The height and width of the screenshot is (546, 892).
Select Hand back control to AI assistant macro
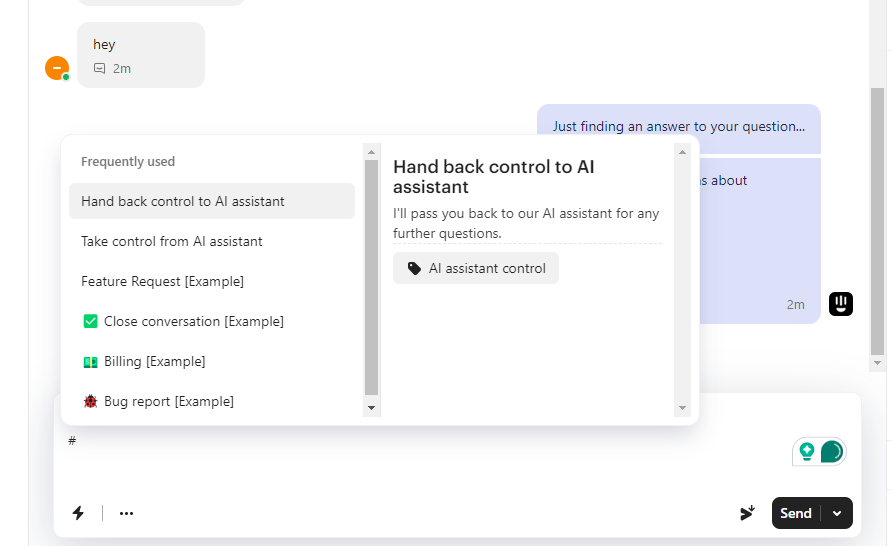183,201
